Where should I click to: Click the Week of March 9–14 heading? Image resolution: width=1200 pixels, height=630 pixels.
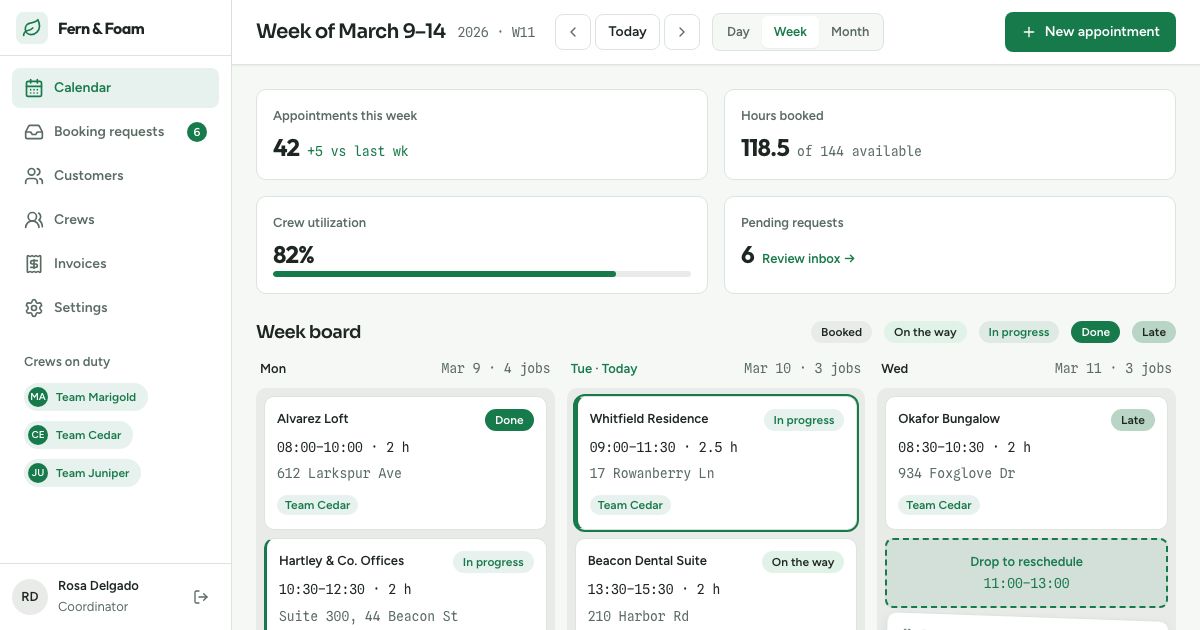(351, 31)
